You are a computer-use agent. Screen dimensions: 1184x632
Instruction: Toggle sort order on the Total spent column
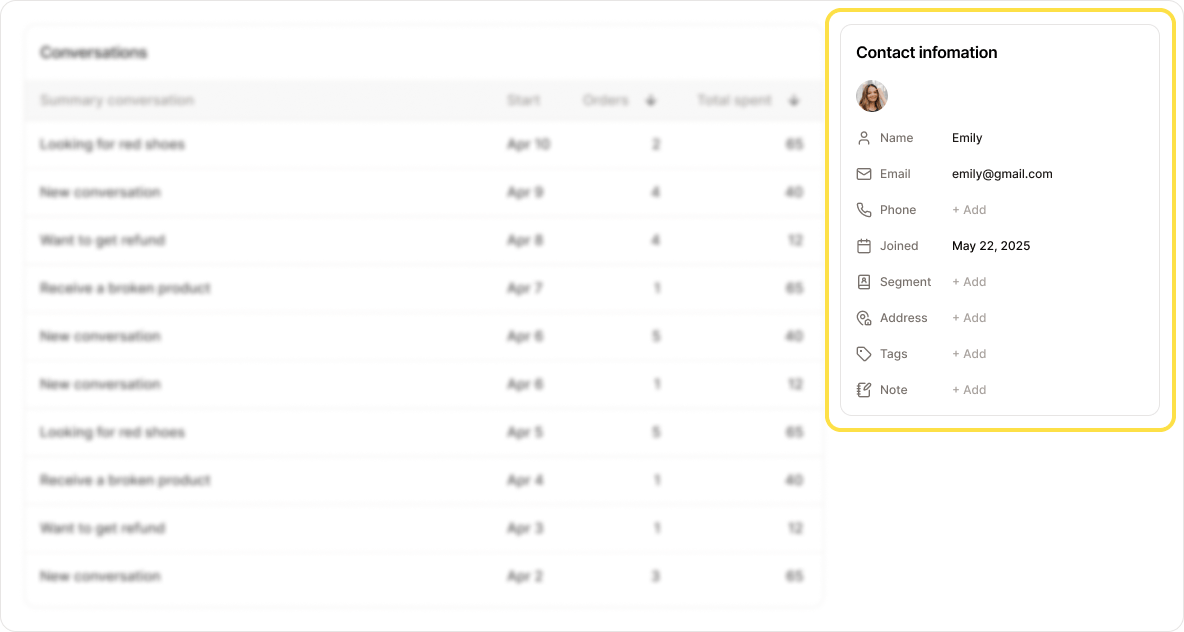click(x=793, y=100)
